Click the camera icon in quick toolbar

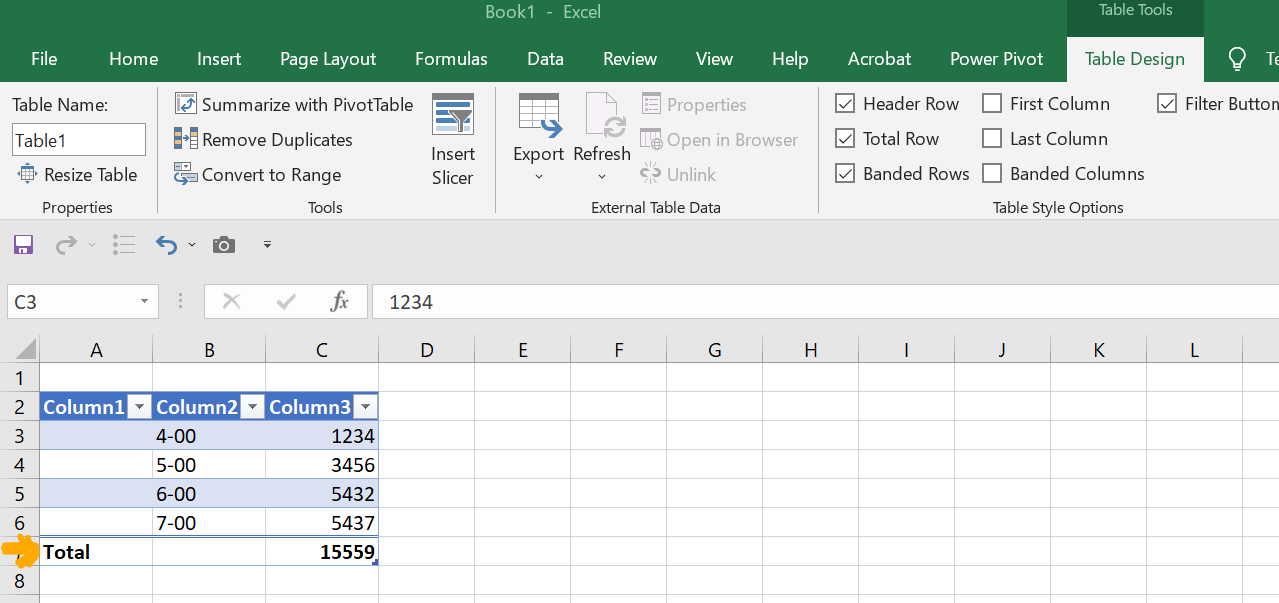click(224, 245)
